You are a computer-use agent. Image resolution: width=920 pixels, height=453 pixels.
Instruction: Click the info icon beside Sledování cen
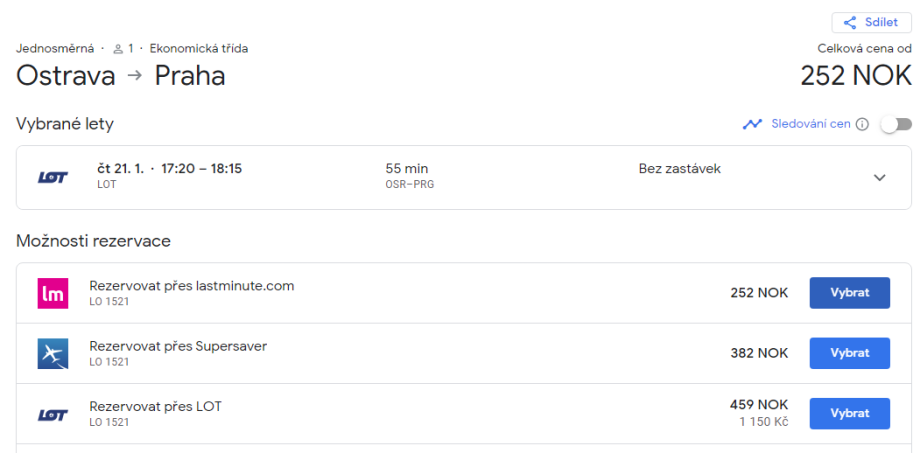[x=862, y=124]
